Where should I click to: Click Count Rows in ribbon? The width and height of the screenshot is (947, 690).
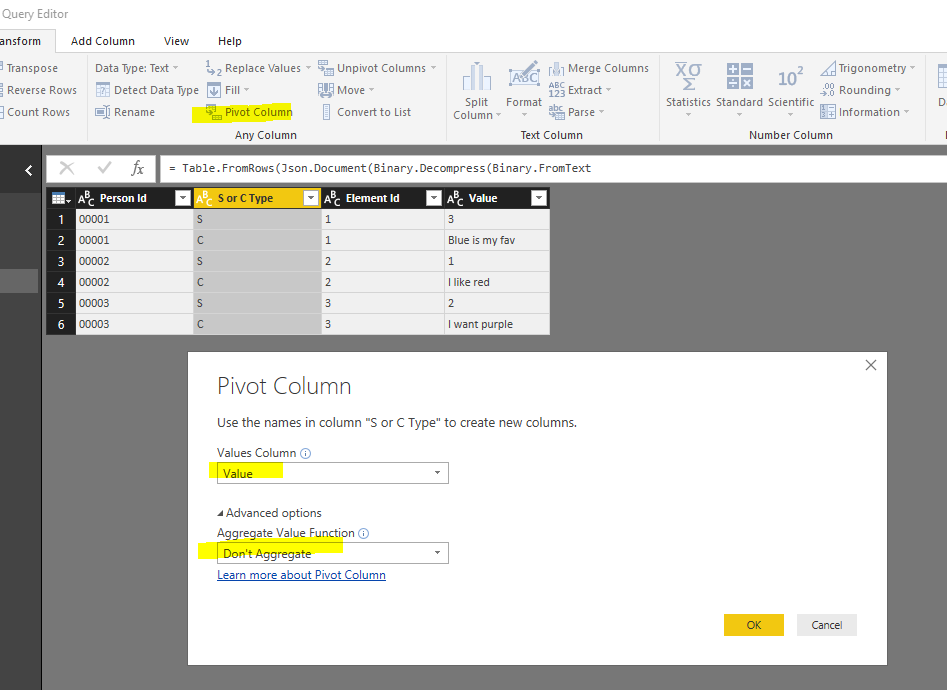(37, 112)
